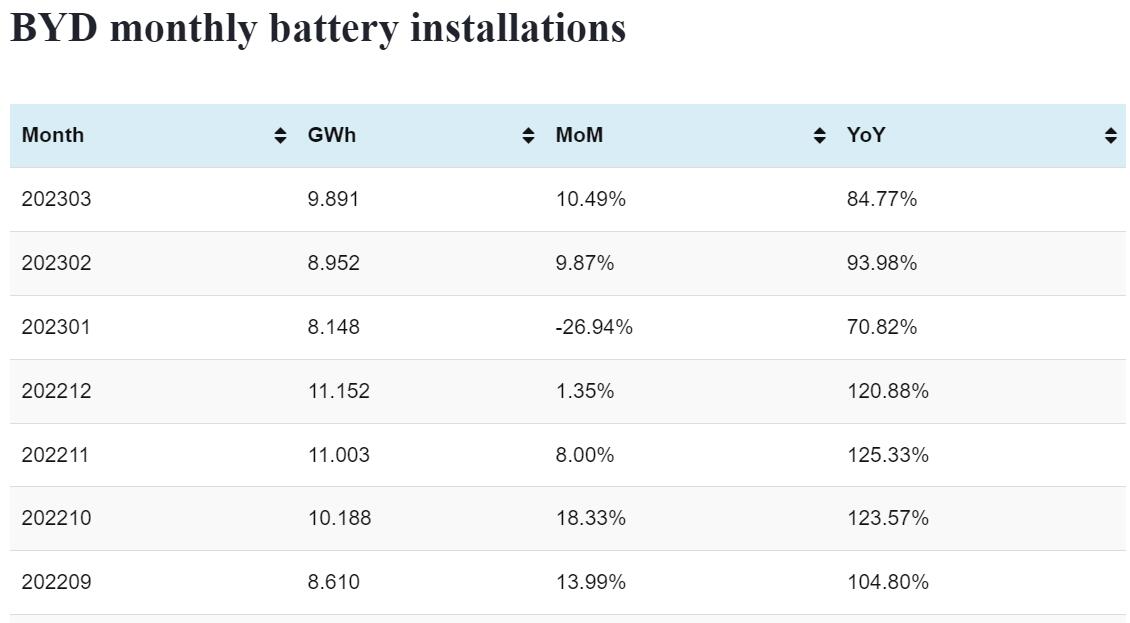Click the sort arrows beside GWh

[x=528, y=136]
